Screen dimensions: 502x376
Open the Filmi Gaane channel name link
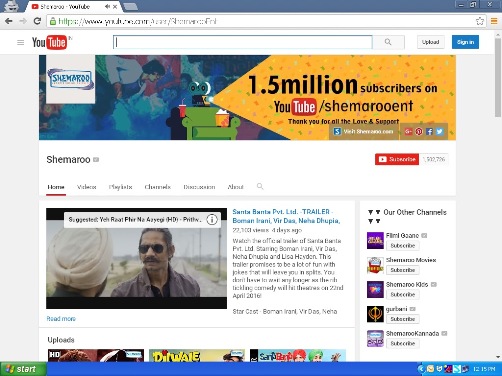tap(402, 235)
